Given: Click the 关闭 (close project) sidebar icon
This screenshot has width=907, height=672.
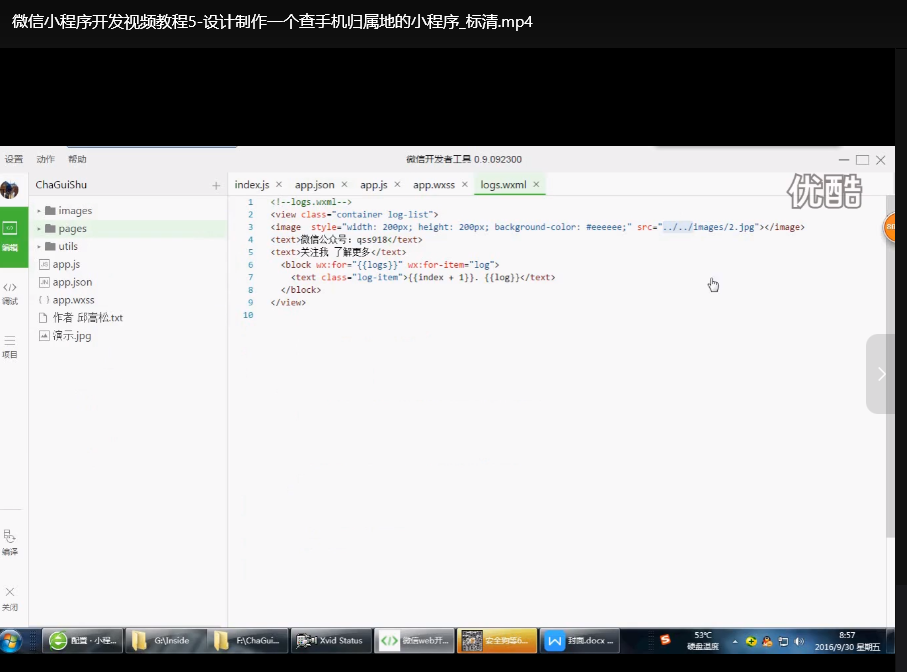Looking at the screenshot, I should 10,599.
